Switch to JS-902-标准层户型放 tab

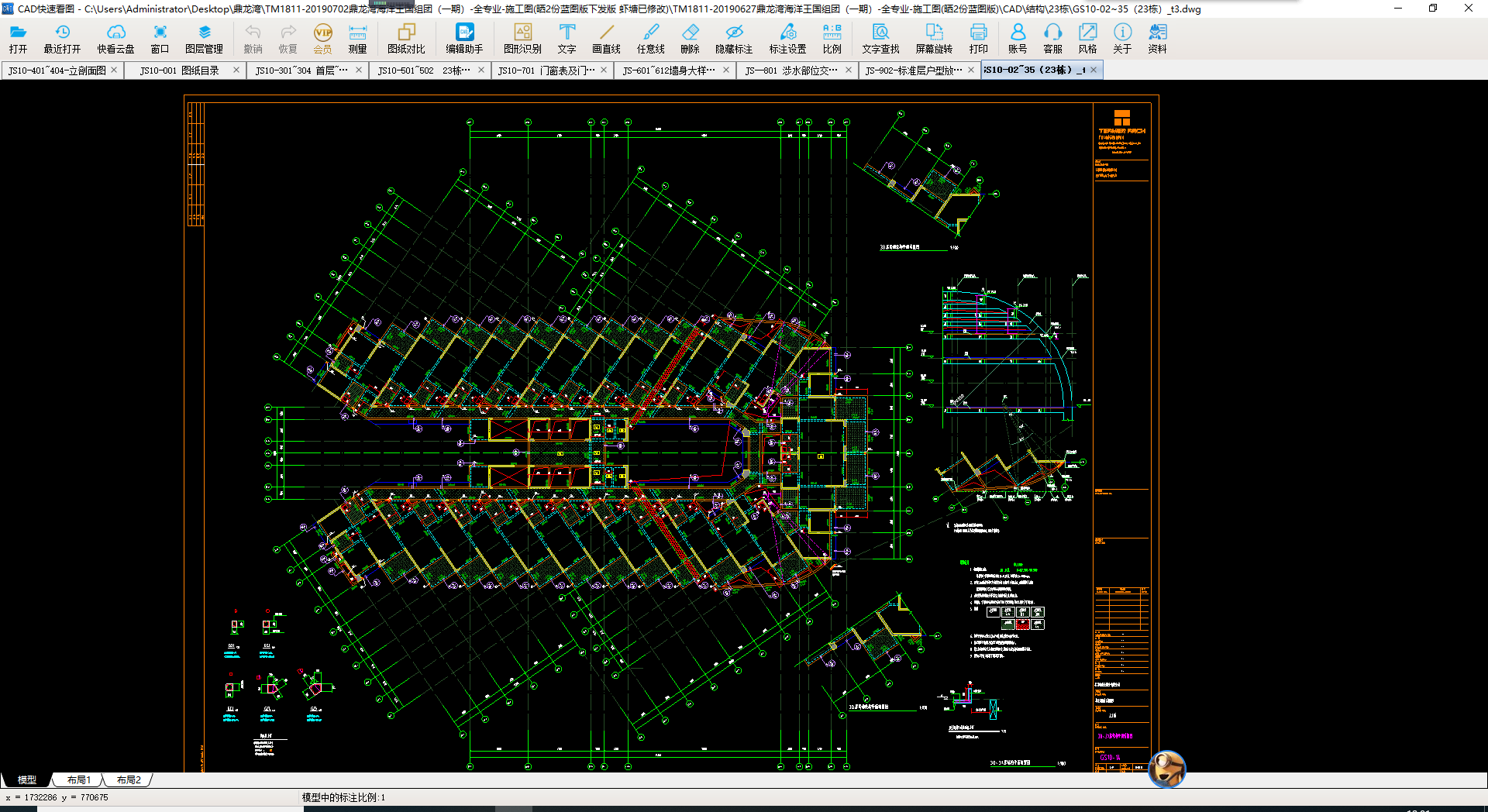point(914,71)
